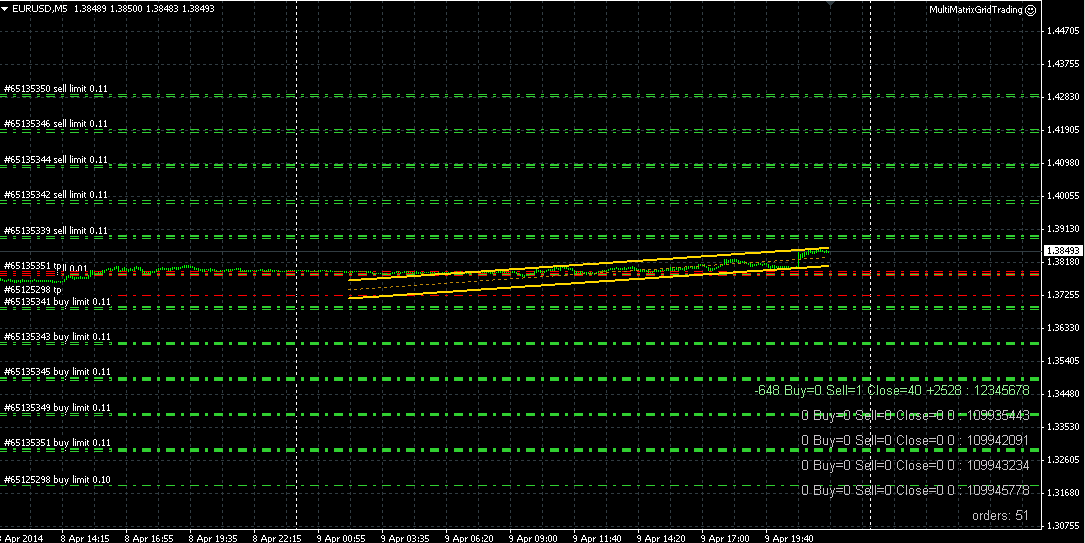
Task: Select the #65135345 buy limit 0.11 order label
Action: [x=57, y=372]
